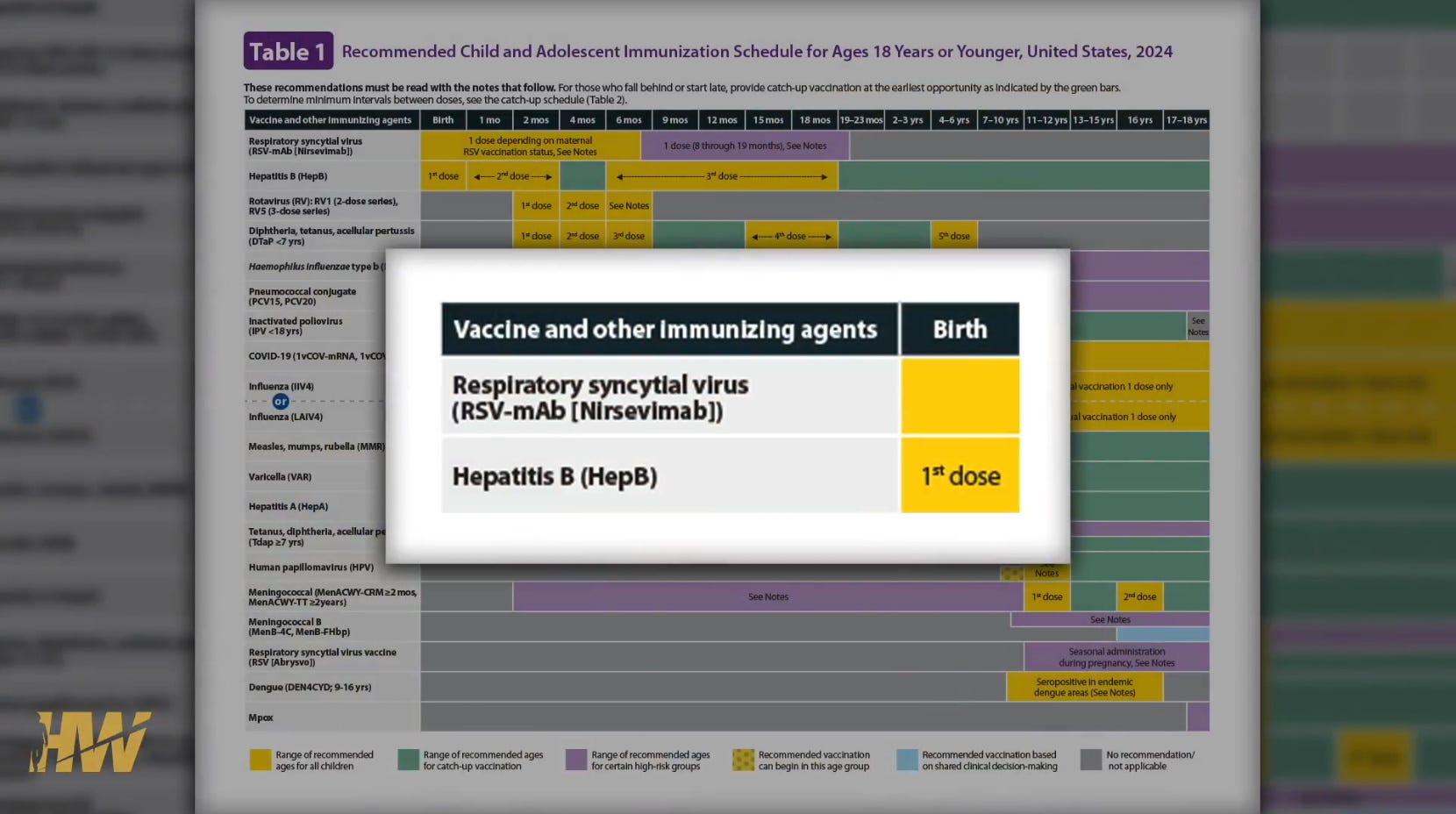Click the blue 'or' circle between the Influenza rows
Screen dimensions: 1456x814
click(x=281, y=401)
